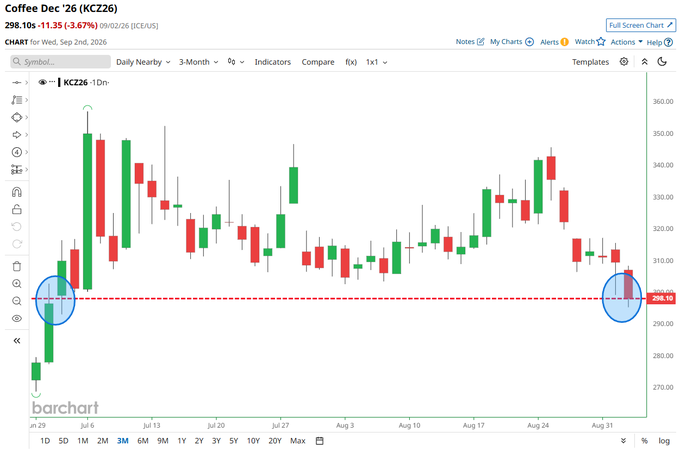This screenshot has width=680, height=451.
Task: Open the f(x) expressions menu
Action: coord(351,62)
